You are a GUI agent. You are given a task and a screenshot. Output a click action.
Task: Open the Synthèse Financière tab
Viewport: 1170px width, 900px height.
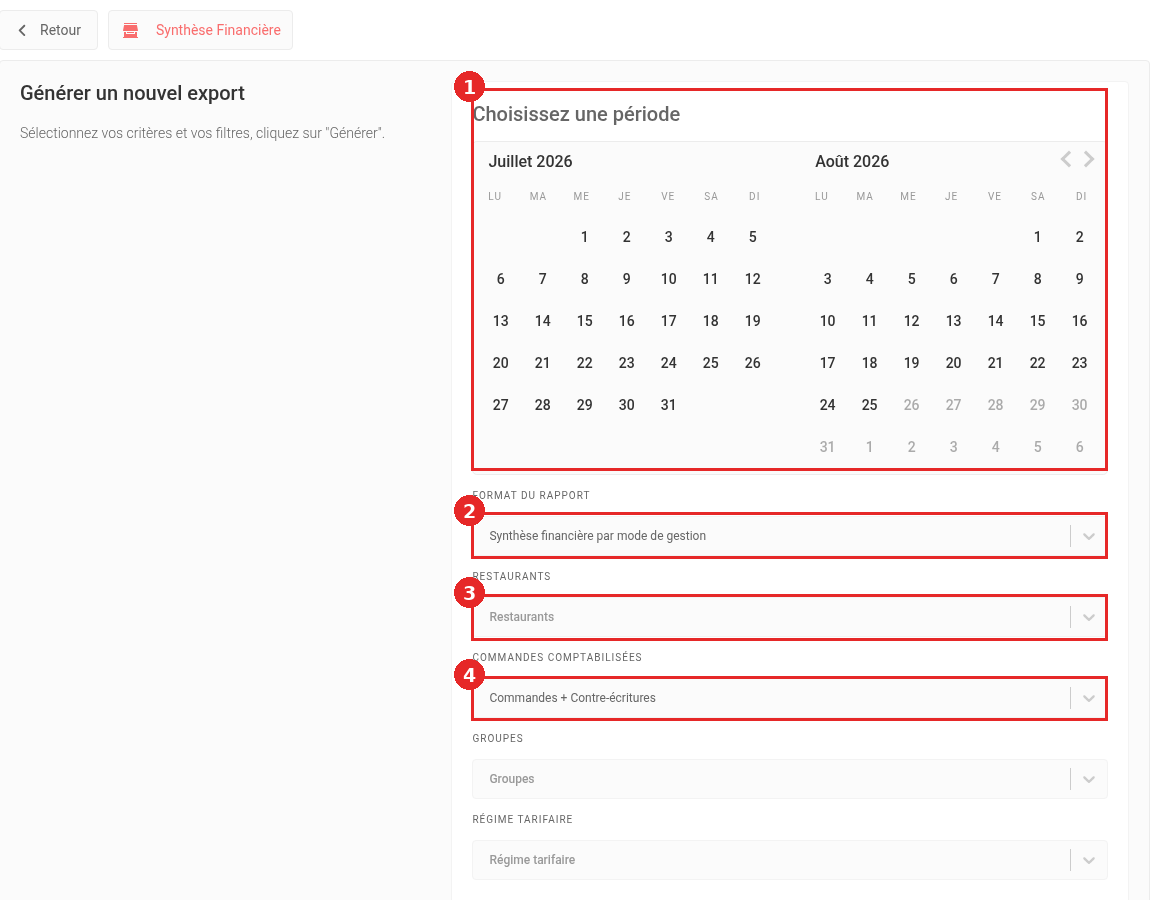click(200, 30)
